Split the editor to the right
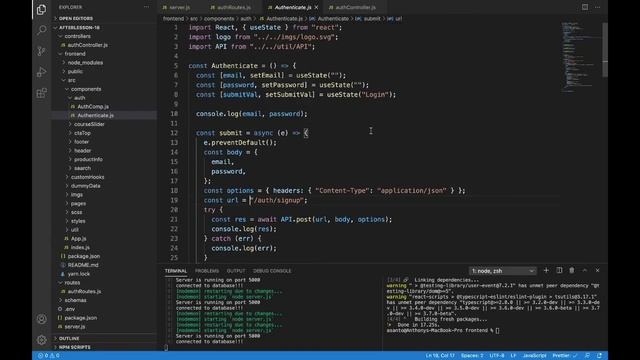 tap(585, 7)
